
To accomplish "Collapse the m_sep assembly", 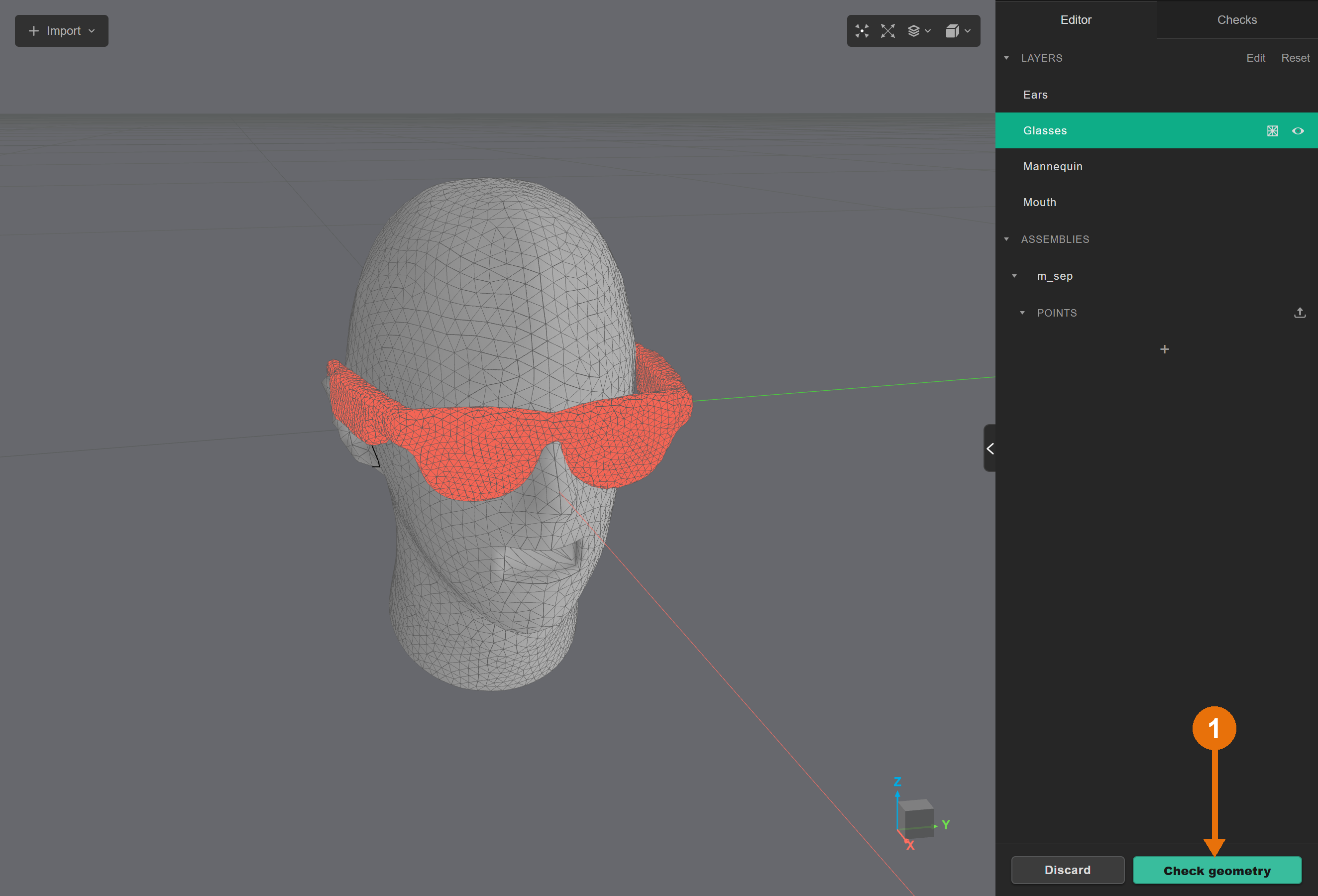I will (x=1014, y=276).
